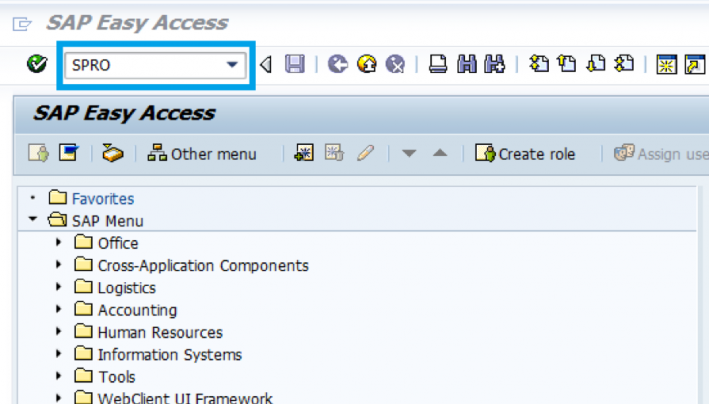This screenshot has width=709, height=404.
Task: Open the Favorites folder
Action: point(102,199)
